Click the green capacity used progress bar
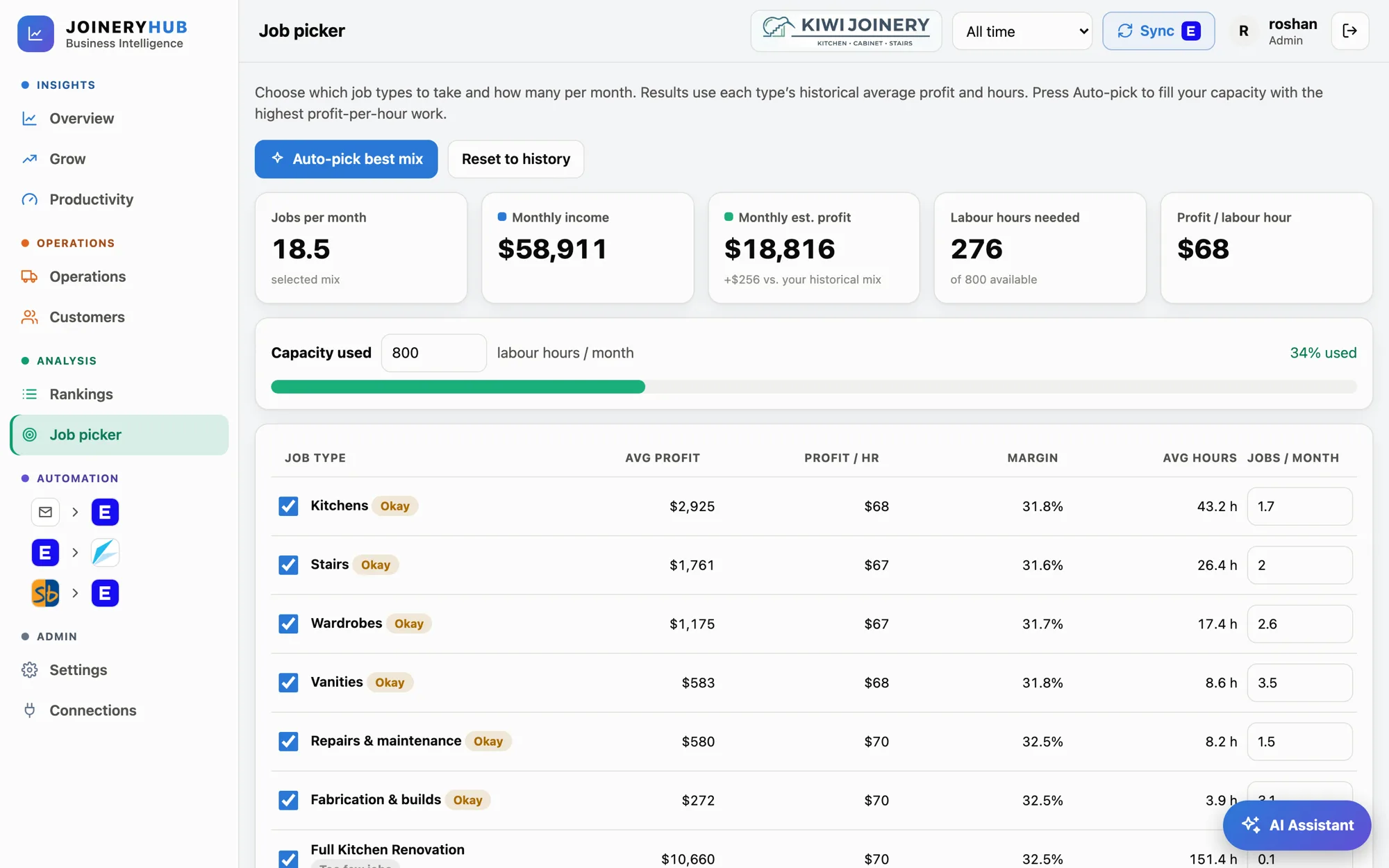 458,387
